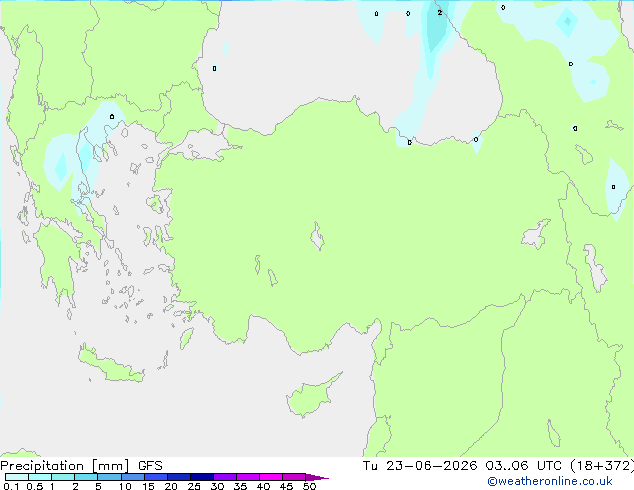
Task: Select the 5 to 10 mm legend swatch
Action: coord(109,477)
